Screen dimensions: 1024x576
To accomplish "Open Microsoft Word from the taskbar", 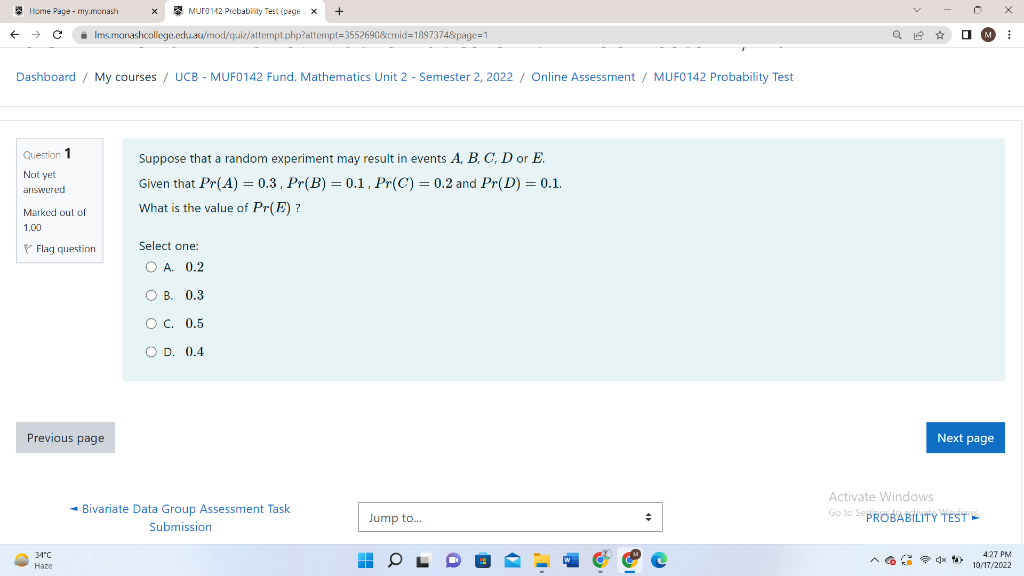I will [x=570, y=560].
